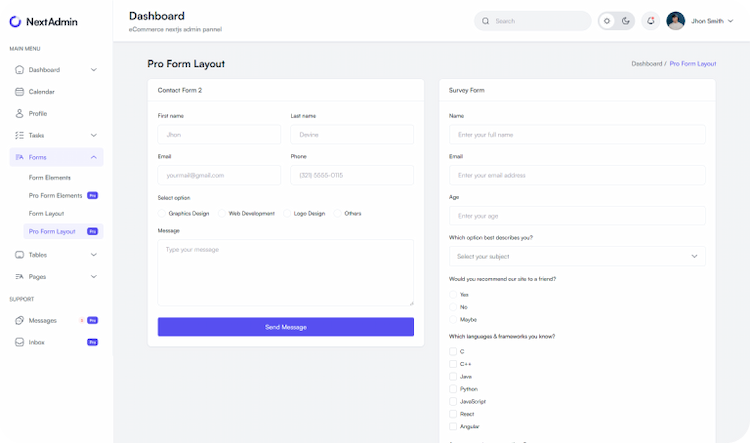Image resolution: width=750 pixels, height=443 pixels.
Task: Check the Python language checkbox
Action: 453,389
